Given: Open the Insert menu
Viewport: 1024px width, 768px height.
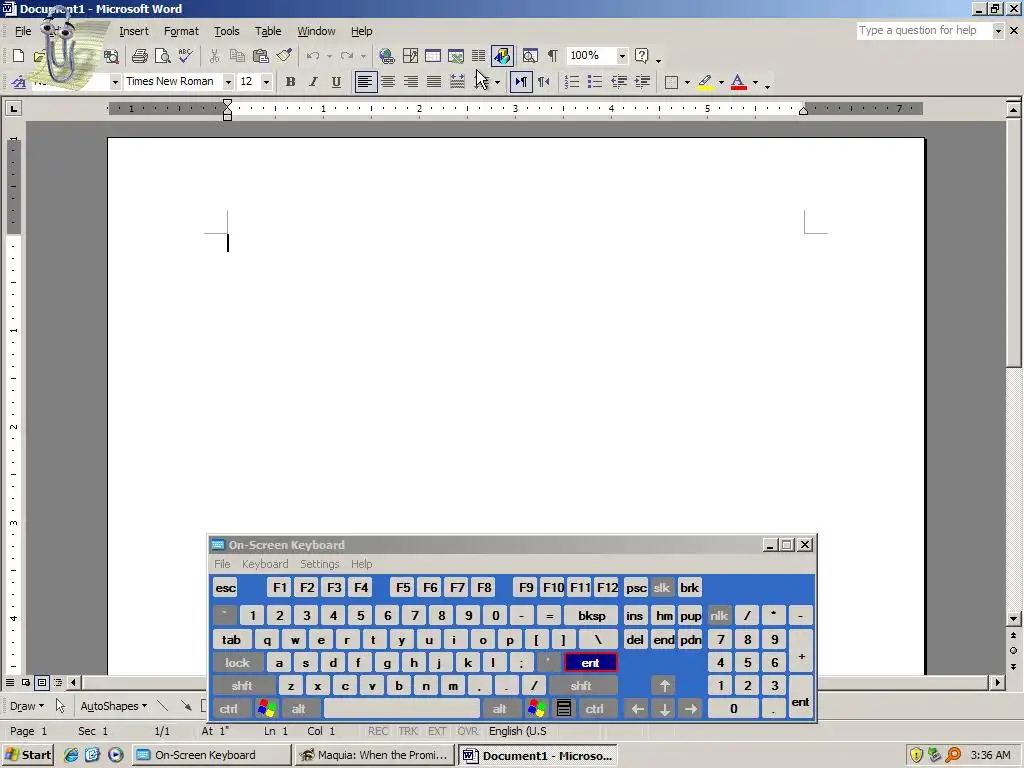Looking at the screenshot, I should (x=134, y=31).
